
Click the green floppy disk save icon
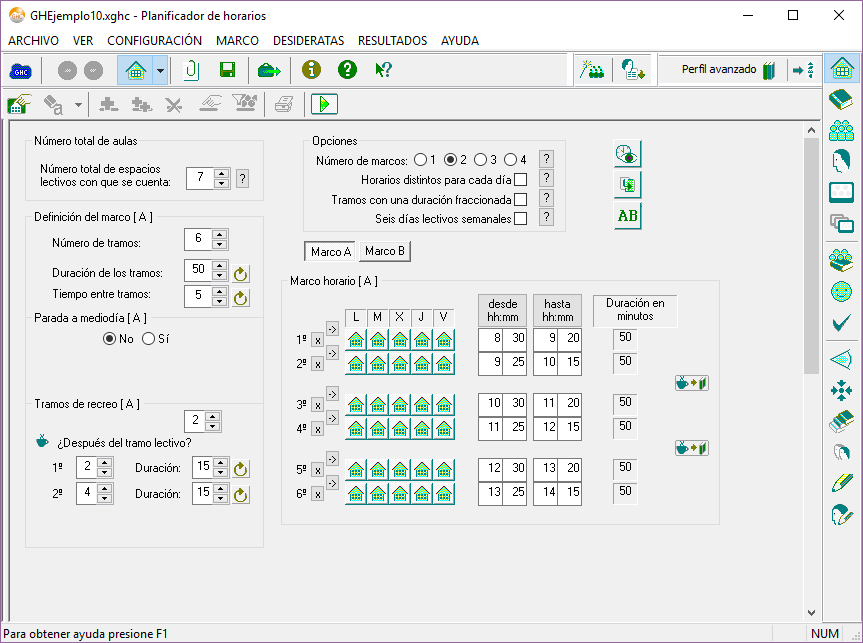tap(227, 70)
